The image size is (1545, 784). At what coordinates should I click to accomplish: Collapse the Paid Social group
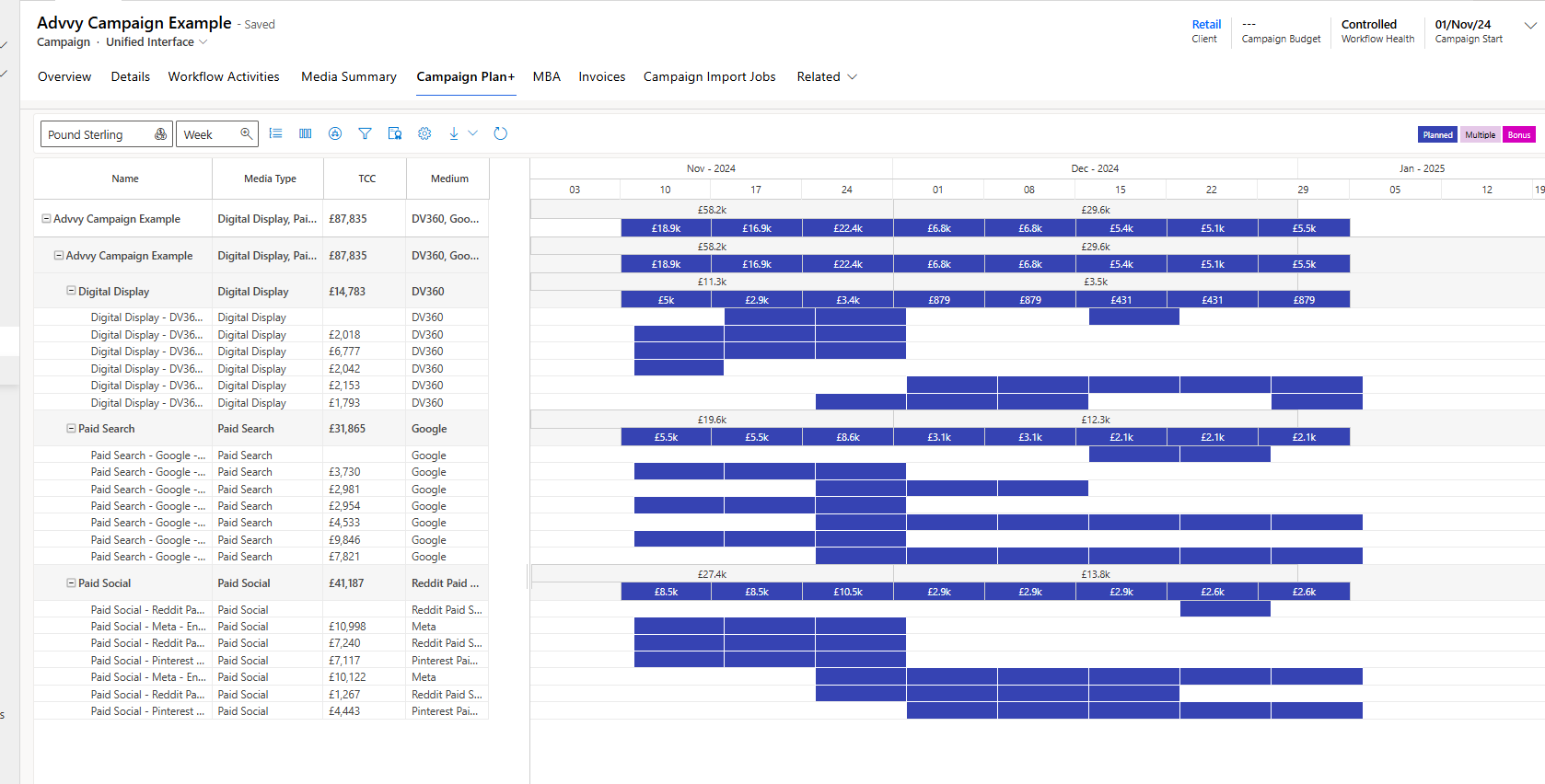tap(71, 582)
